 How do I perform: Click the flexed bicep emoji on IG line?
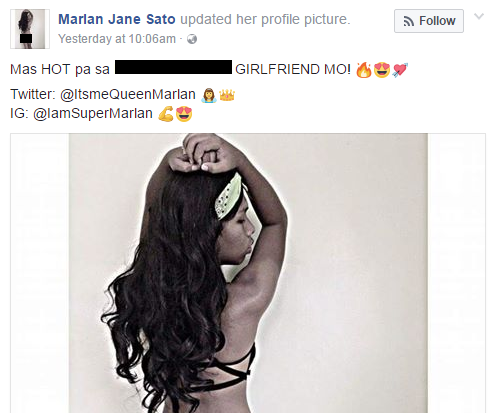click(x=166, y=114)
